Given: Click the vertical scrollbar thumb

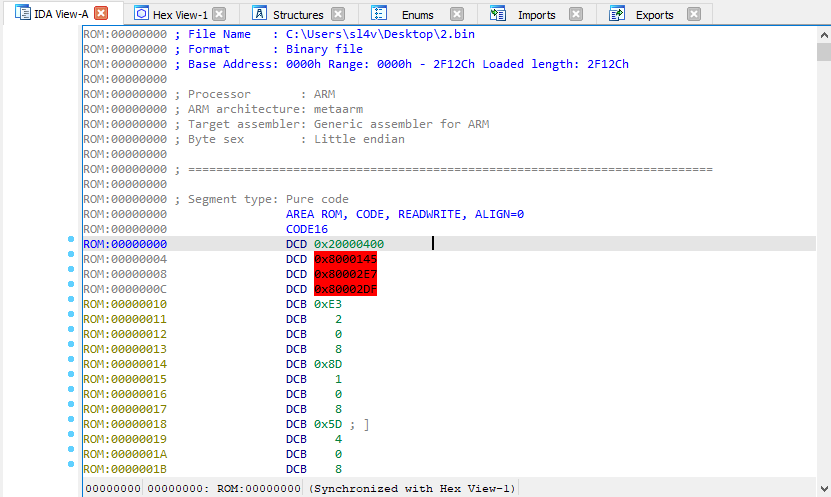Looking at the screenshot, I should (824, 52).
